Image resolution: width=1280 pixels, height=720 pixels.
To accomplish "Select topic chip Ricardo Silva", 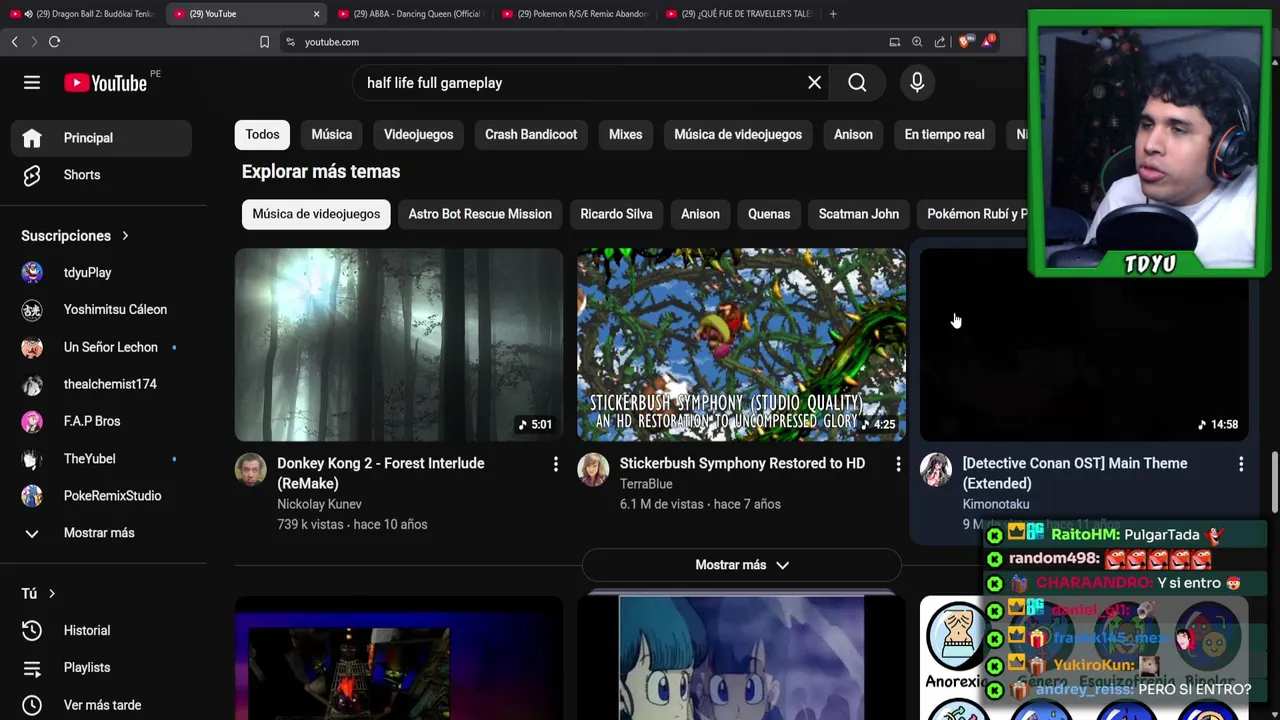I will click(x=616, y=214).
